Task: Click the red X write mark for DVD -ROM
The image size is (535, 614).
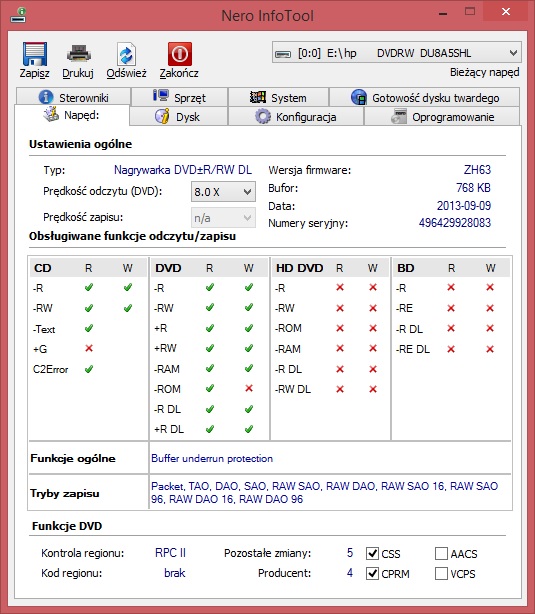Action: pyautogui.click(x=249, y=388)
